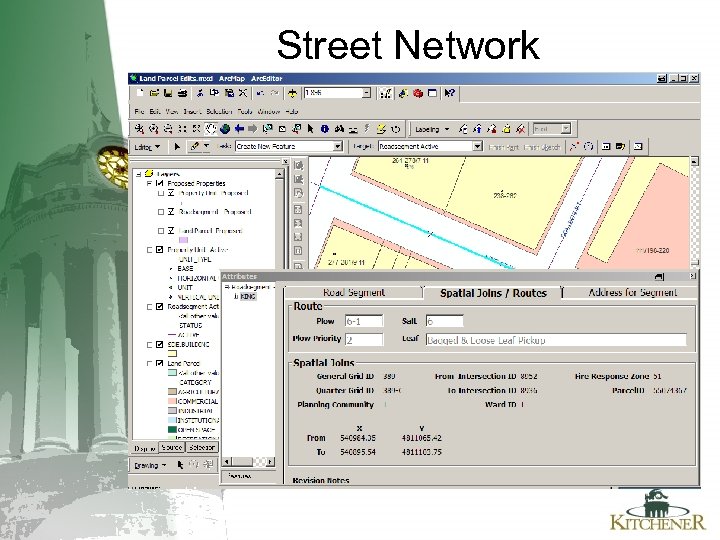
Task: Open the Tools menu
Action: tap(245, 112)
